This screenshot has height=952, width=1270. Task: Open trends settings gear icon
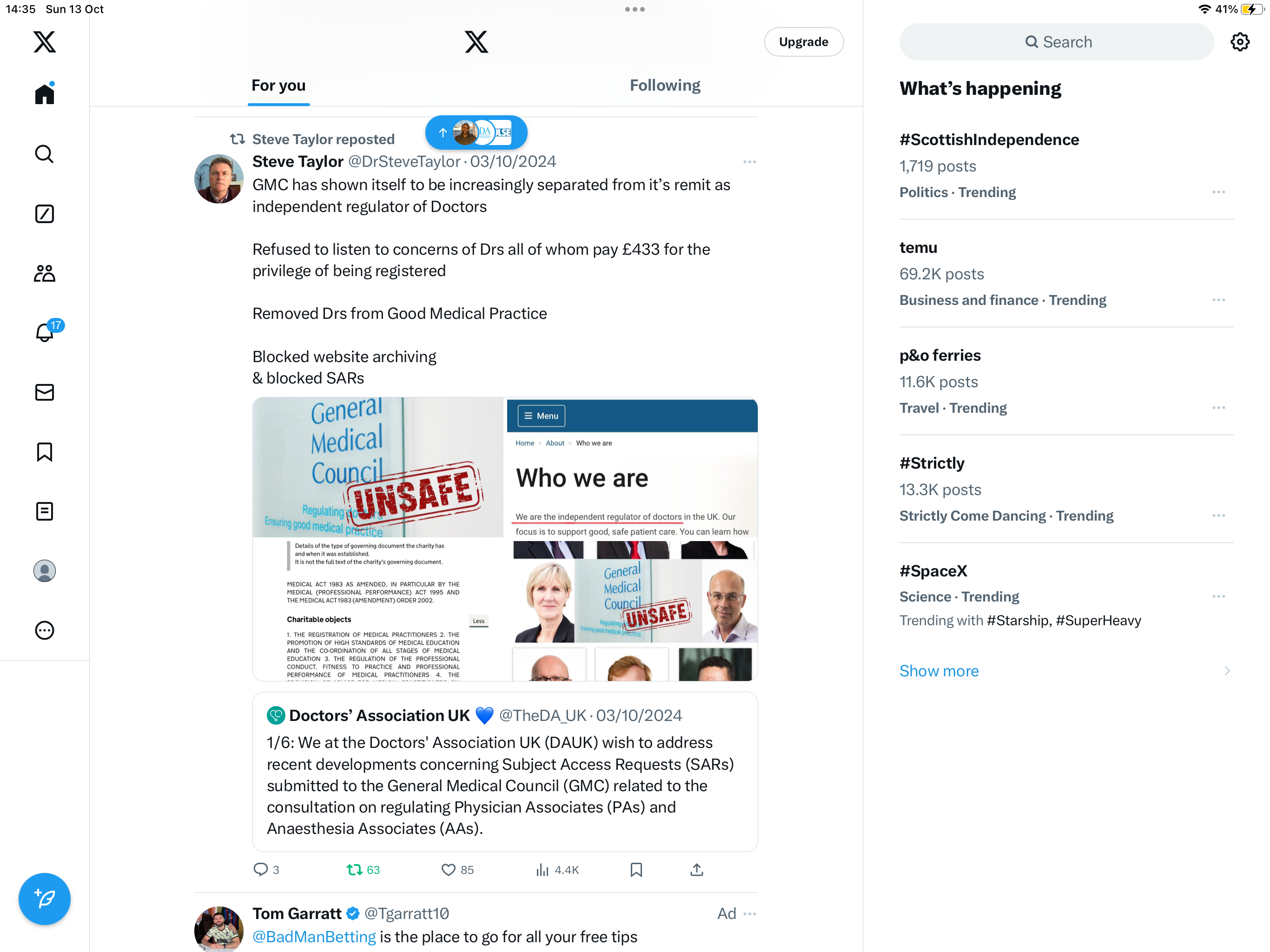1240,42
